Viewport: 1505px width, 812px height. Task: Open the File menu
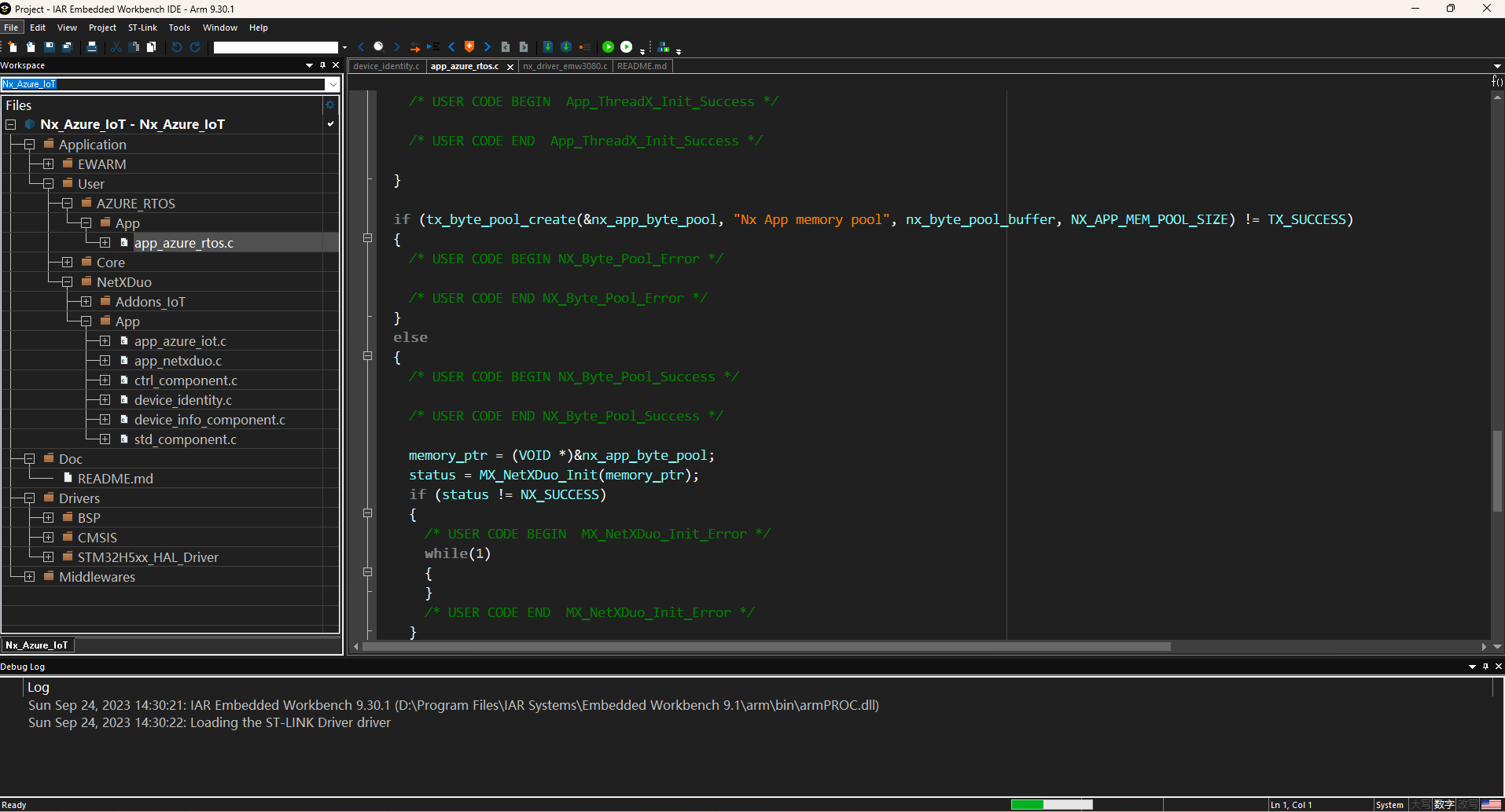[11, 28]
